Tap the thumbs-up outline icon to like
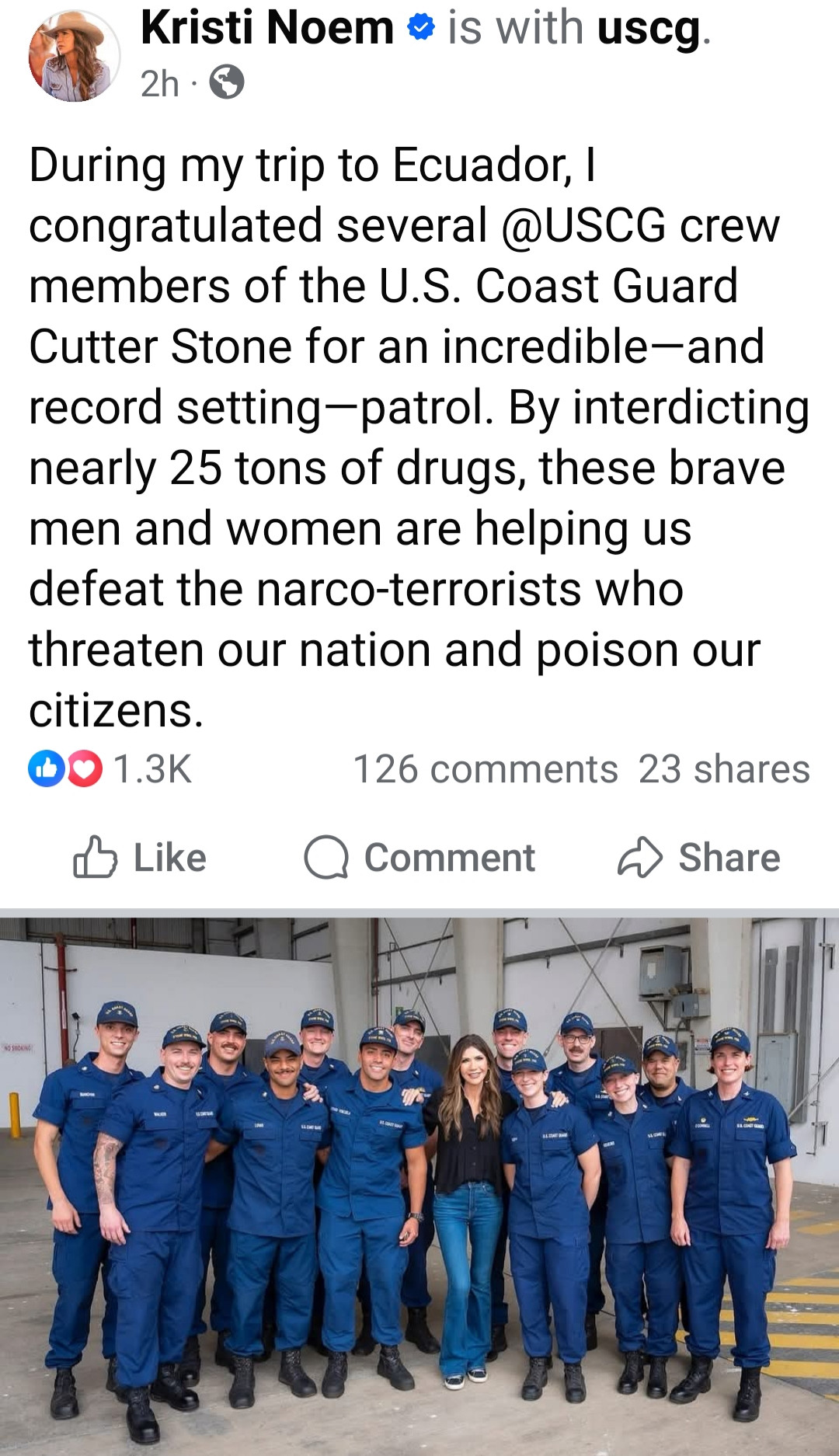 click(95, 857)
